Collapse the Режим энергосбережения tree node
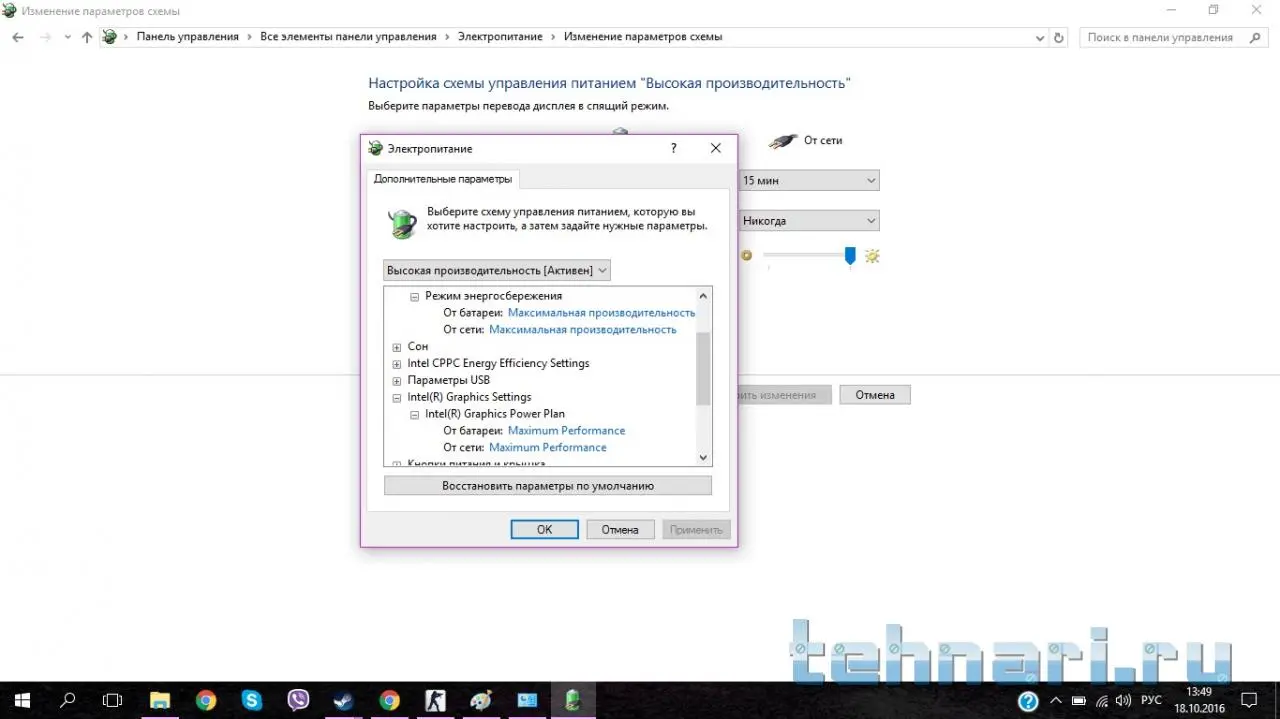 coord(415,297)
